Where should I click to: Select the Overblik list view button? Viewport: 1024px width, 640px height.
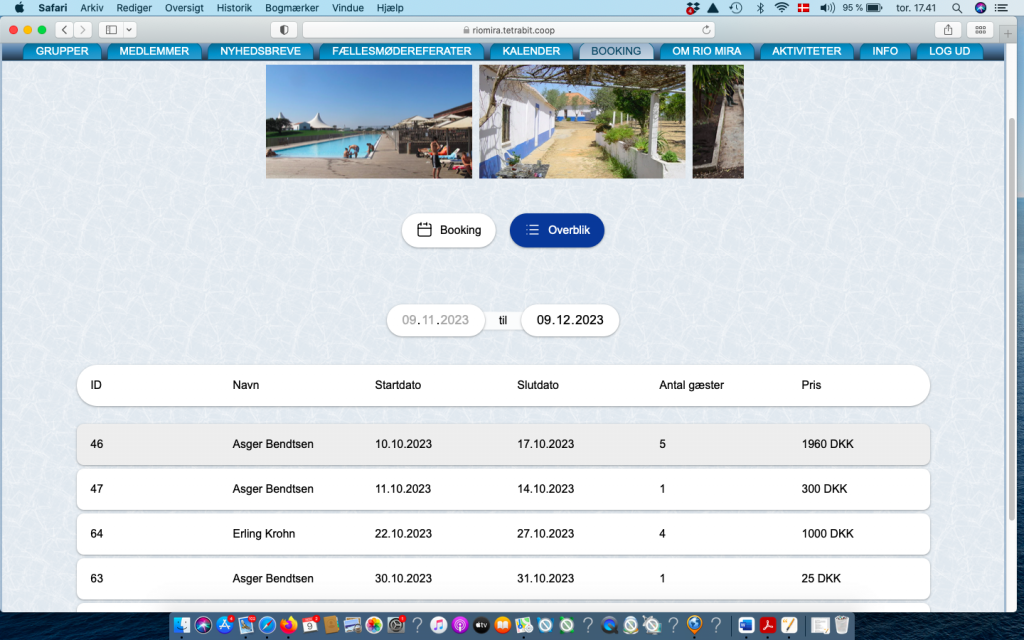pos(557,230)
